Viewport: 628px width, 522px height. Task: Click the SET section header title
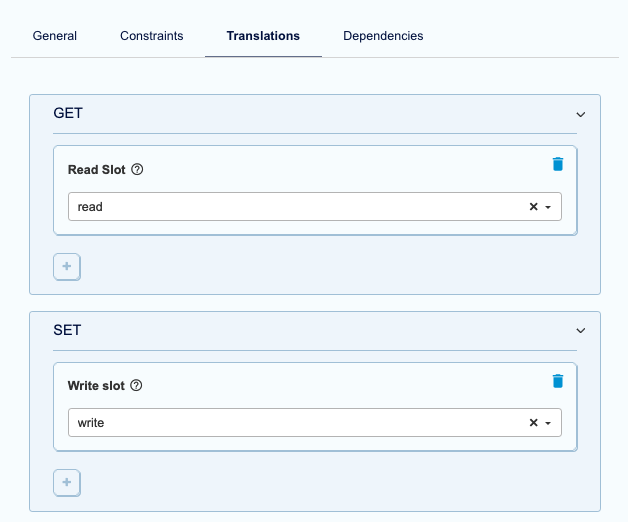[x=67, y=330]
